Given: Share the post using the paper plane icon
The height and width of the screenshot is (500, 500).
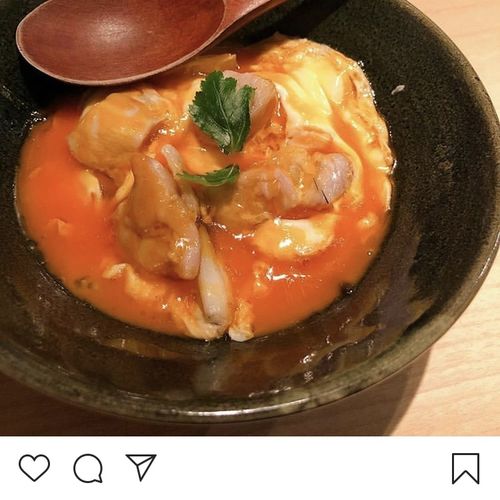Looking at the screenshot, I should (141, 467).
